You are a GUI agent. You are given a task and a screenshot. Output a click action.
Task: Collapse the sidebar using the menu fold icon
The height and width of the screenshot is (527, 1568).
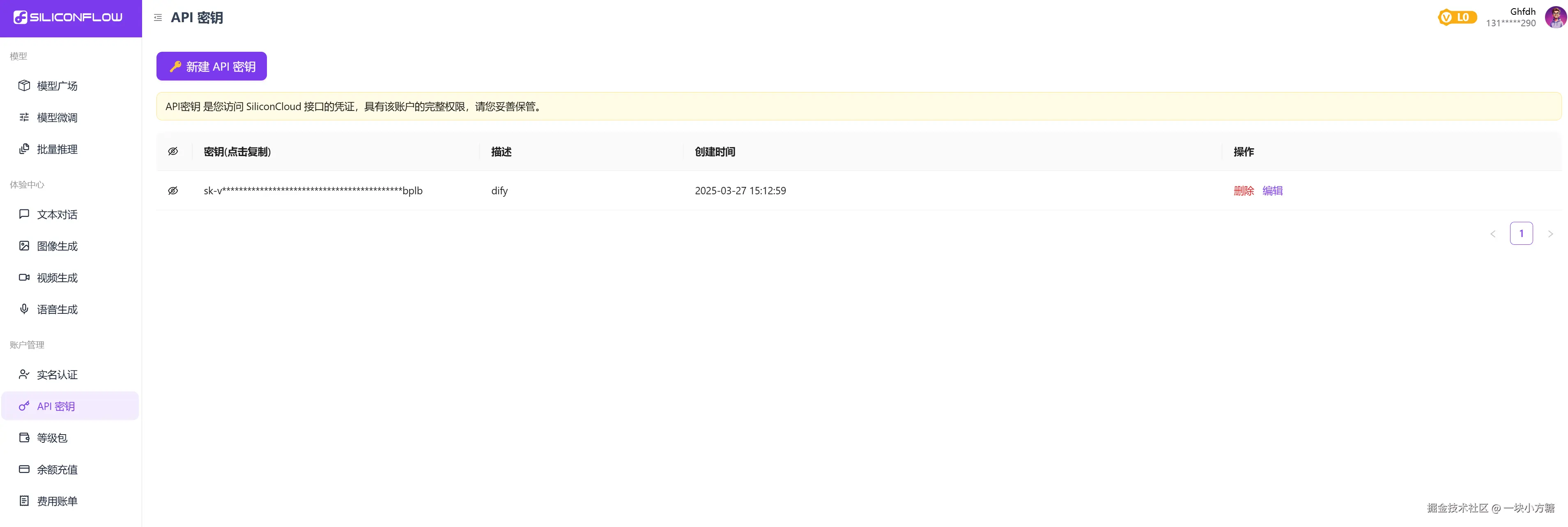(158, 18)
